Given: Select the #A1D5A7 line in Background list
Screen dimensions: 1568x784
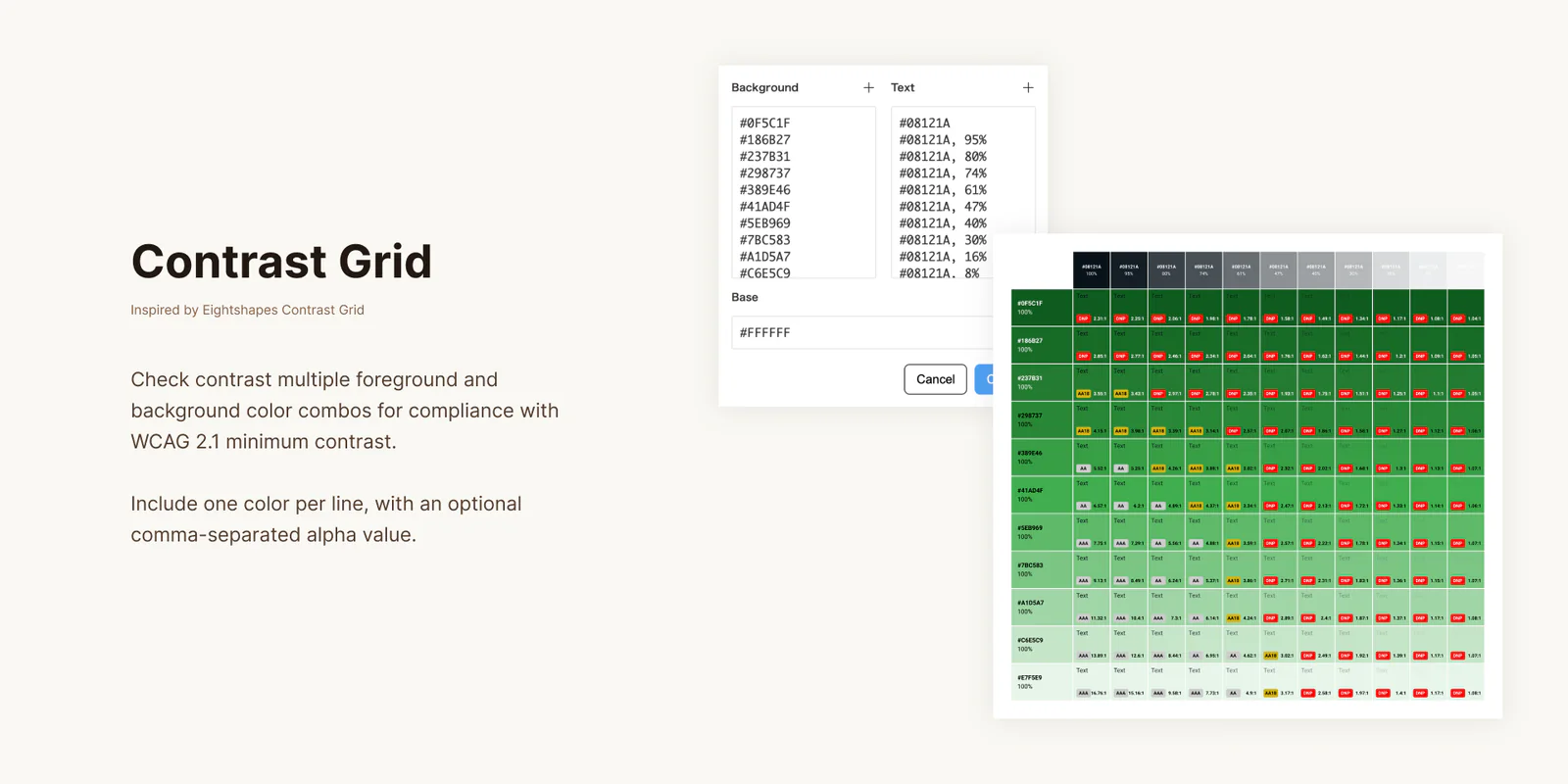Looking at the screenshot, I should click(765, 257).
